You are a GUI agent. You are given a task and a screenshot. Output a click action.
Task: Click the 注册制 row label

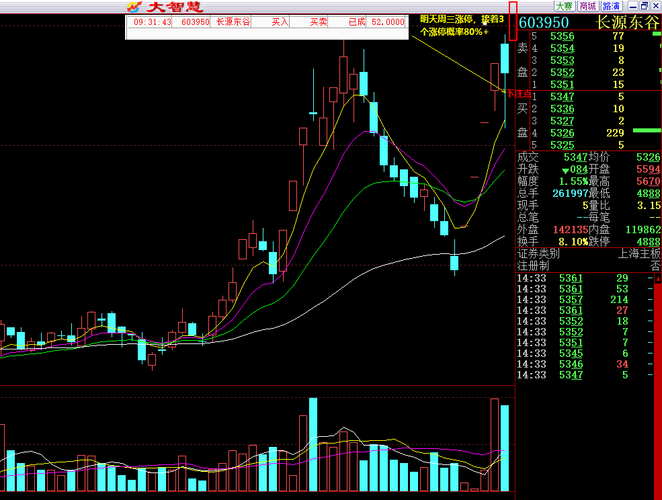[x=533, y=266]
